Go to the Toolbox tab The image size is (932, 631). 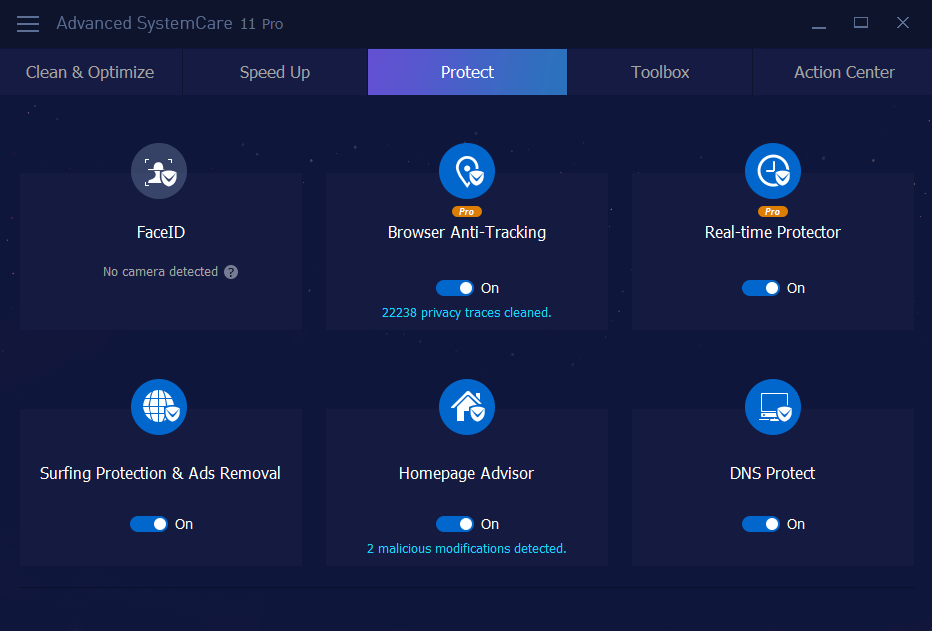660,72
